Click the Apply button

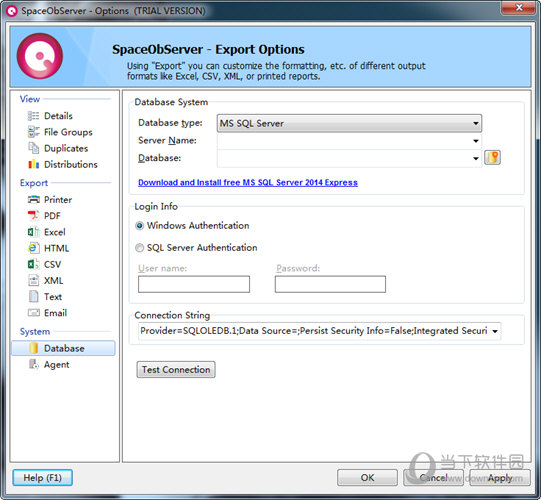pyautogui.click(x=500, y=478)
